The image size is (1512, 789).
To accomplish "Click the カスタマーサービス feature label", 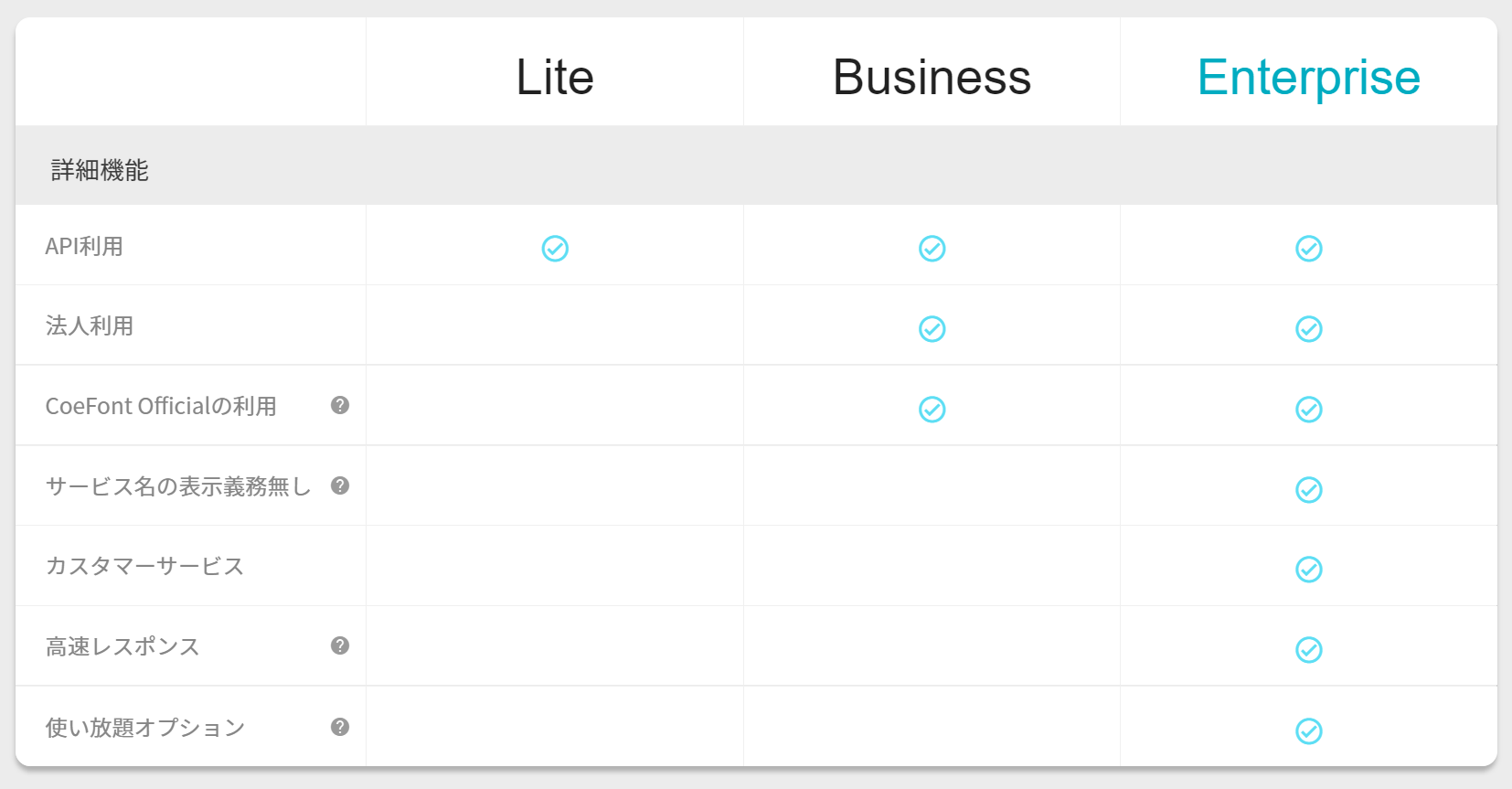I will pyautogui.click(x=144, y=566).
